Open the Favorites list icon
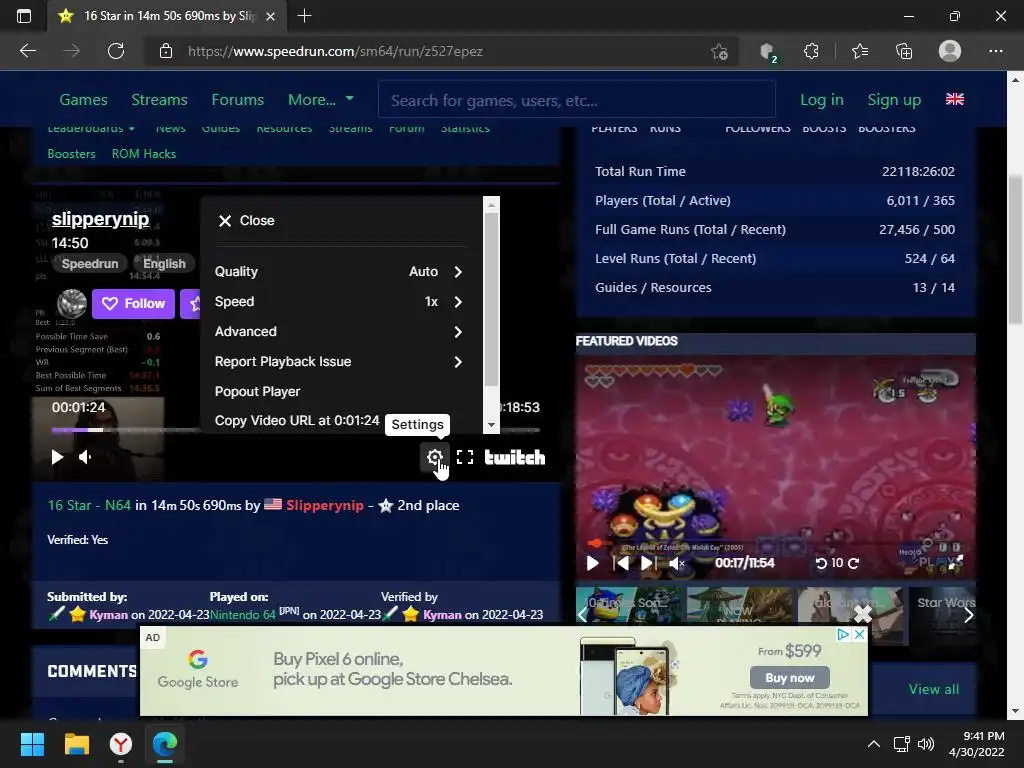Image resolution: width=1024 pixels, height=768 pixels. (860, 51)
